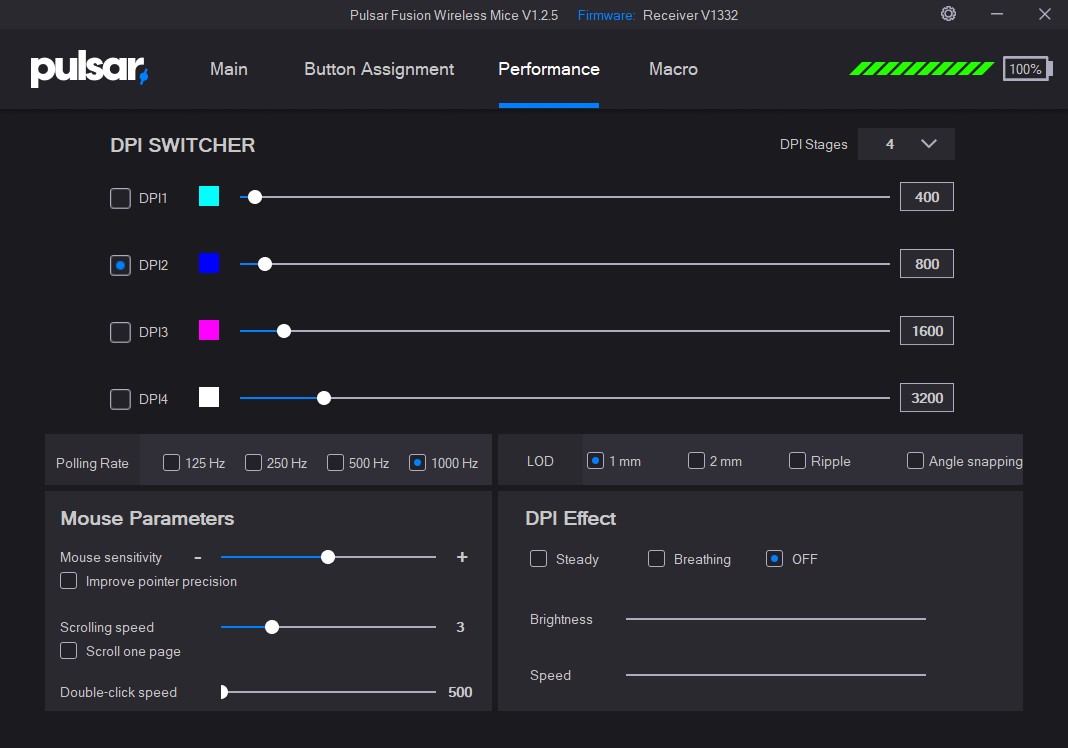1068x748 pixels.
Task: Click the minus icon for mouse sensitivity
Action: click(x=198, y=557)
